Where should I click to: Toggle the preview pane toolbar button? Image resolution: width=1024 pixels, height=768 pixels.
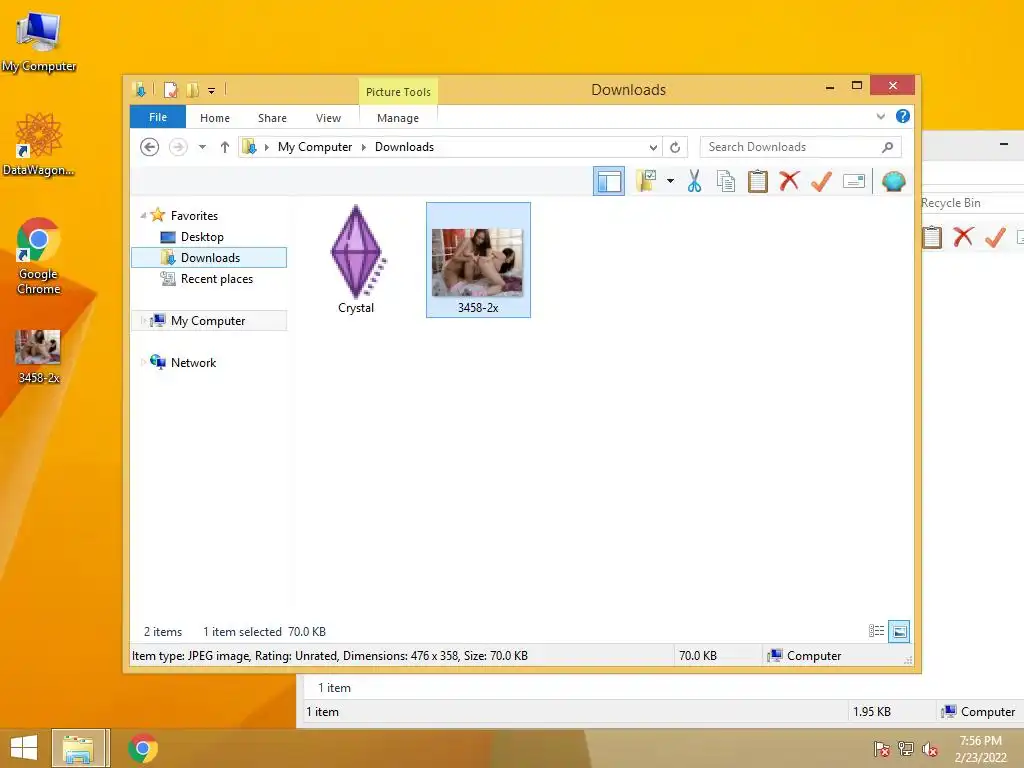pyautogui.click(x=609, y=181)
